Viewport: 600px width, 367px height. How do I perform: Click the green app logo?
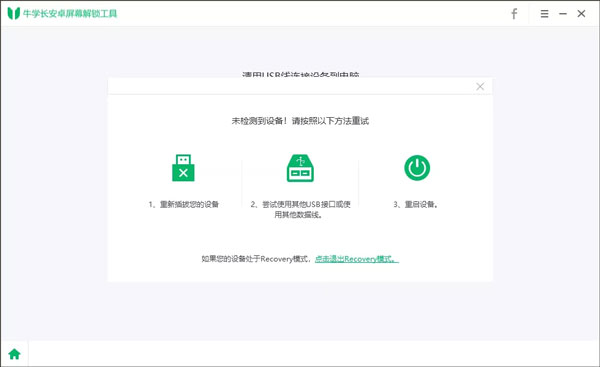[14, 13]
